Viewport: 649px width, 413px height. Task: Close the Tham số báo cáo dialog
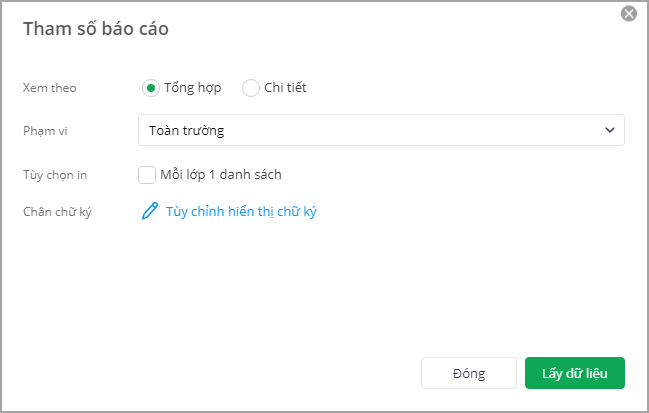(x=629, y=13)
